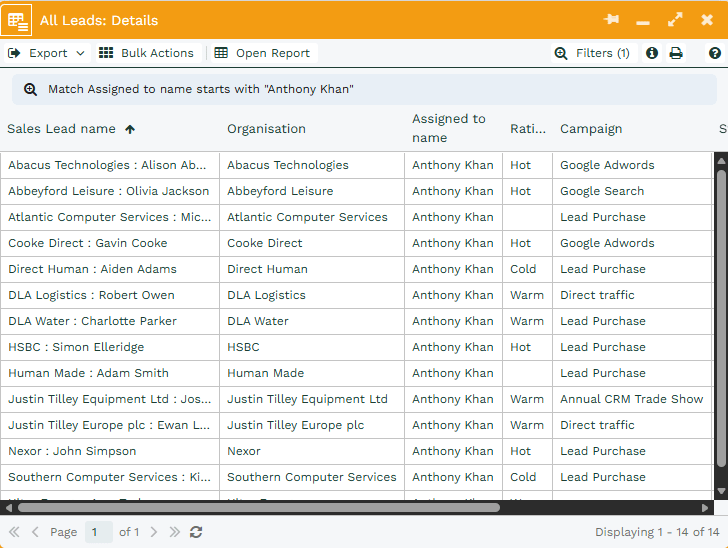728x548 pixels.
Task: Click the Organisation column header
Action: [266, 129]
